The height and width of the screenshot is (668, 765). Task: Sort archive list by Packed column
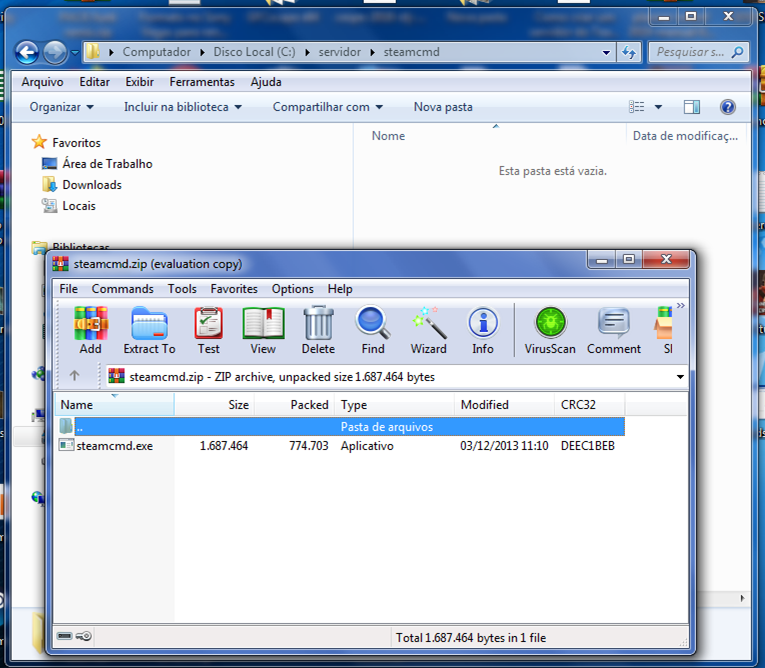[295, 405]
